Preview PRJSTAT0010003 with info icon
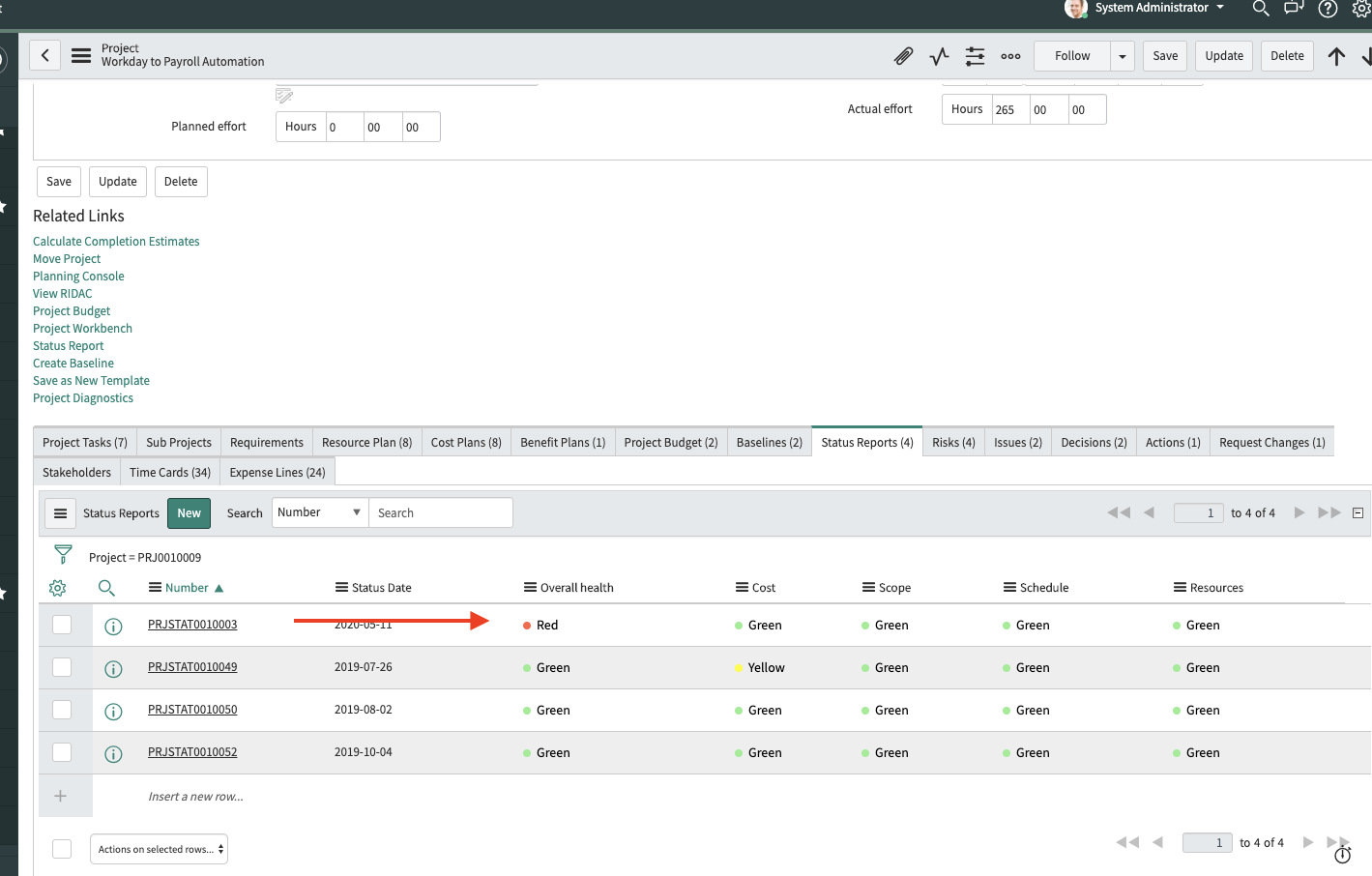This screenshot has width=1372, height=876. [113, 627]
